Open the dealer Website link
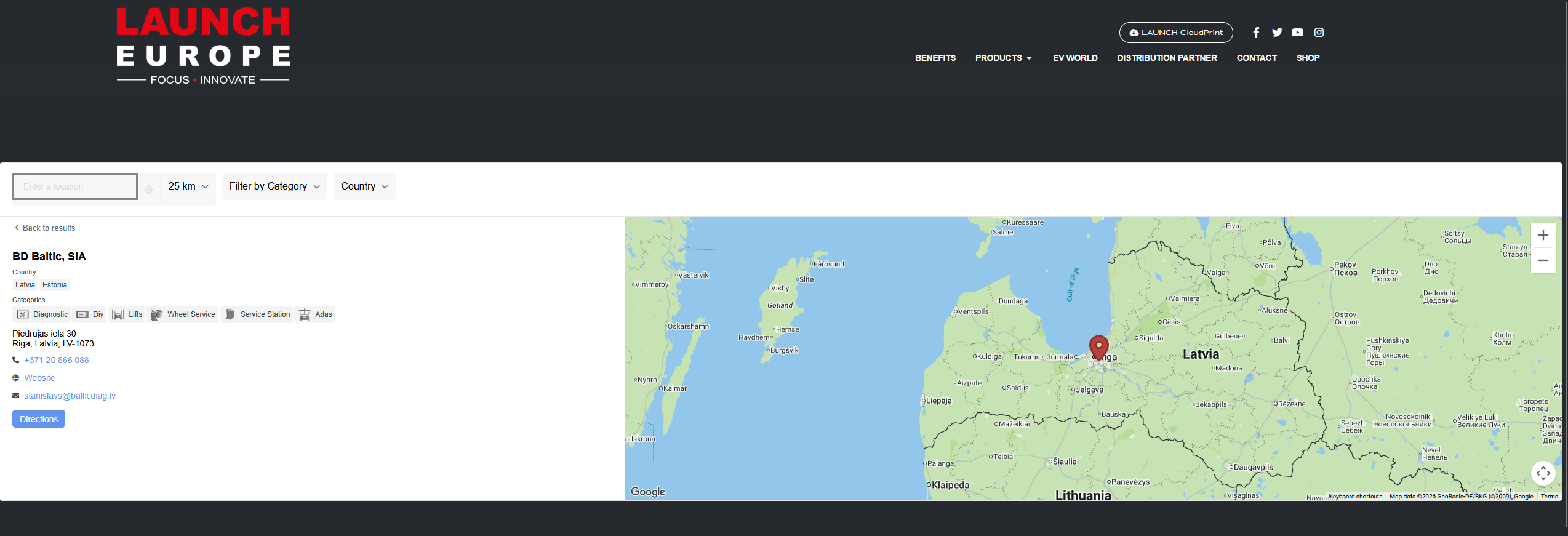This screenshot has width=1568, height=536. tap(39, 378)
